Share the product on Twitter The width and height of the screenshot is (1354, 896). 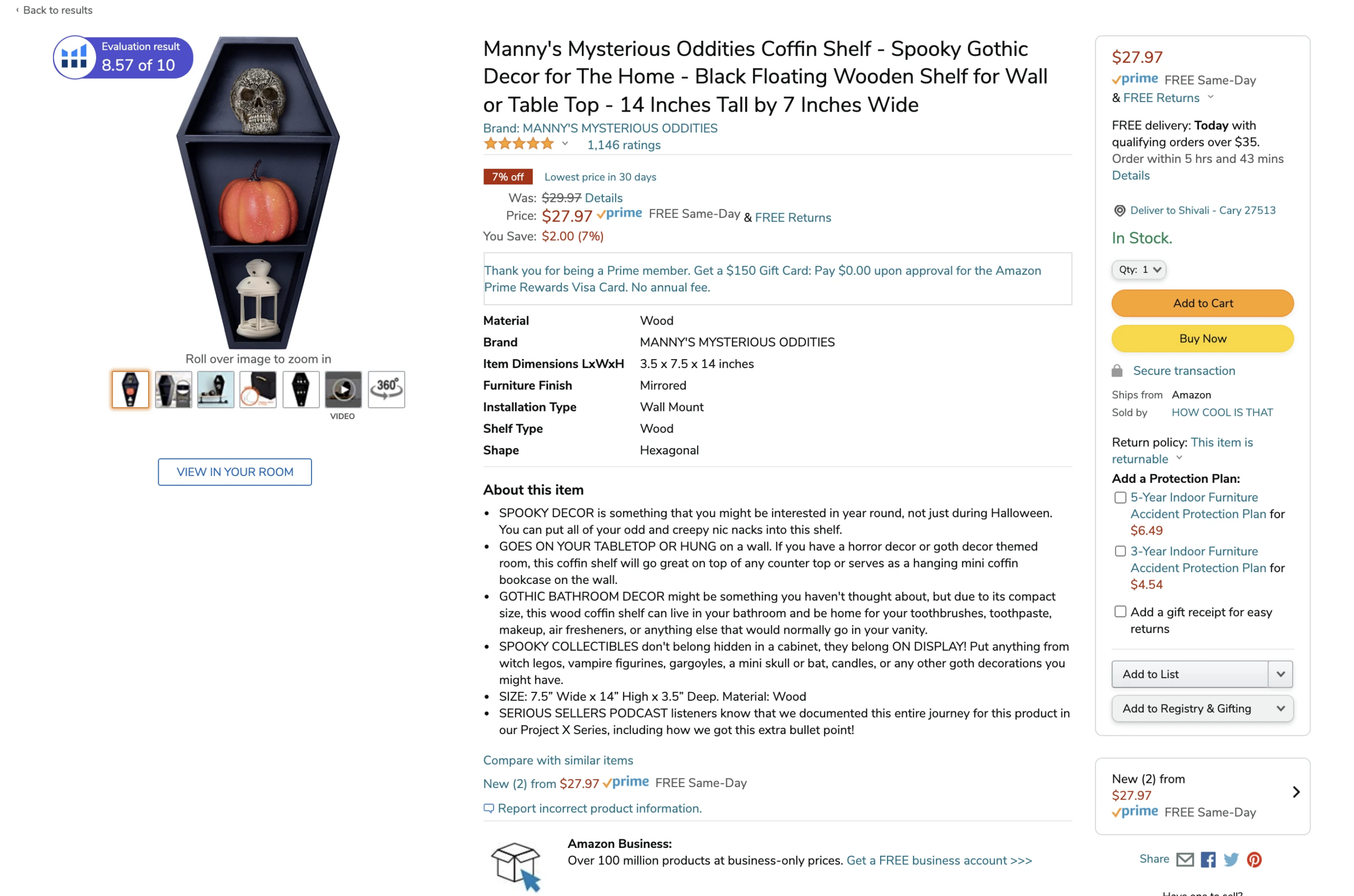point(1231,860)
